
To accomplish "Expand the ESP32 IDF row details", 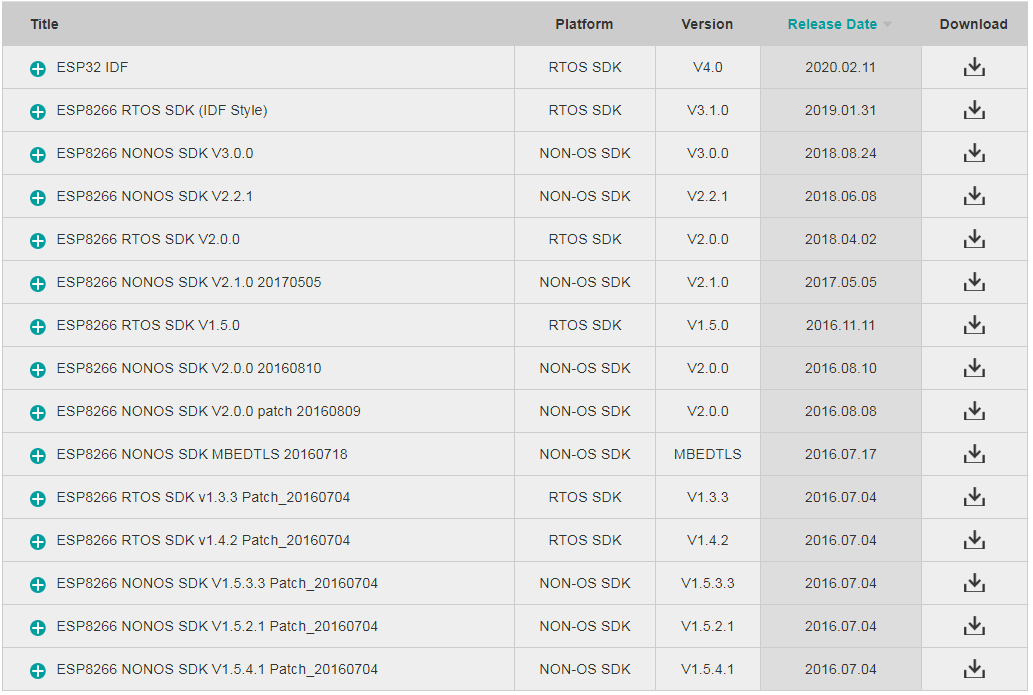I will point(38,69).
